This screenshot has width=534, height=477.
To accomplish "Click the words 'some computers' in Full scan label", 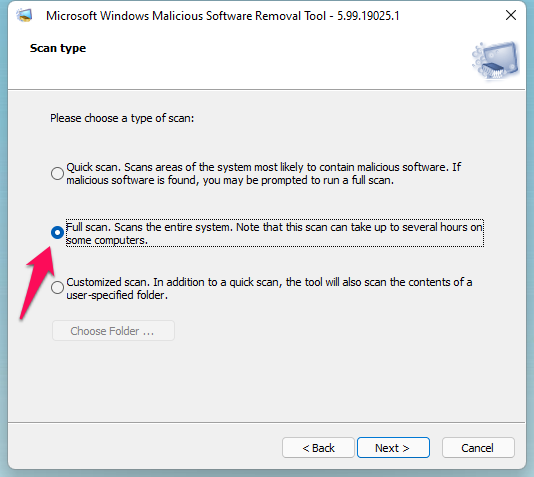I will coord(106,240).
